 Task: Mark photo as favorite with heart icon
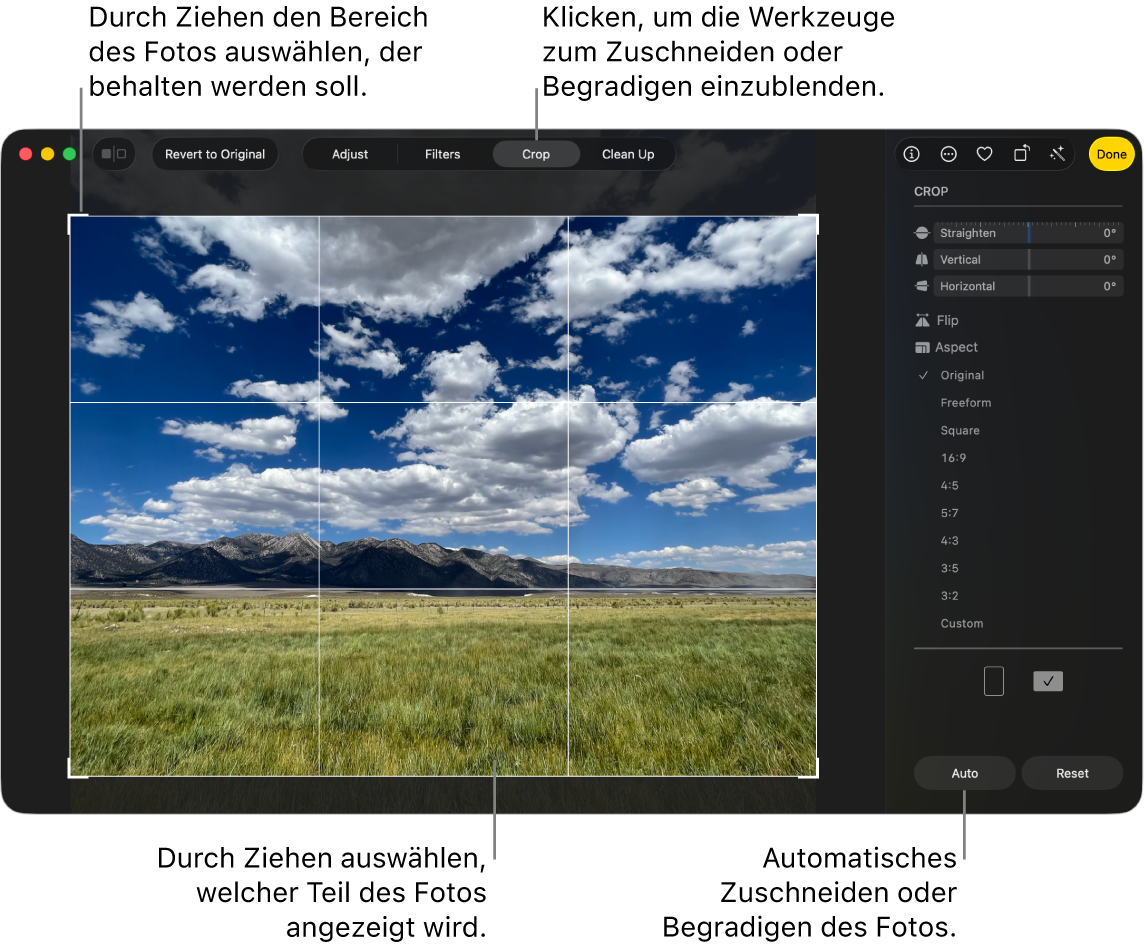[x=984, y=154]
